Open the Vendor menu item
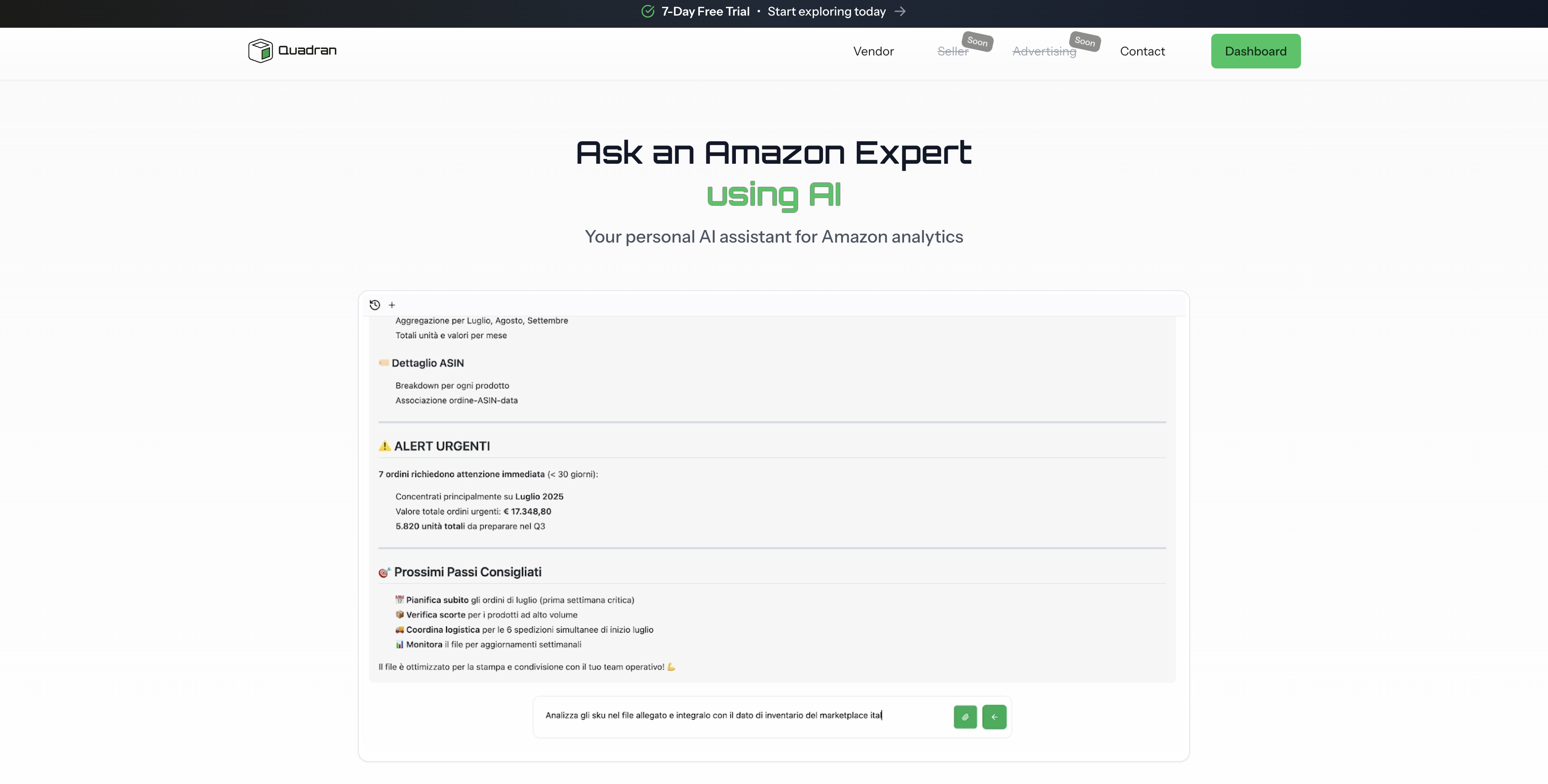 click(873, 51)
